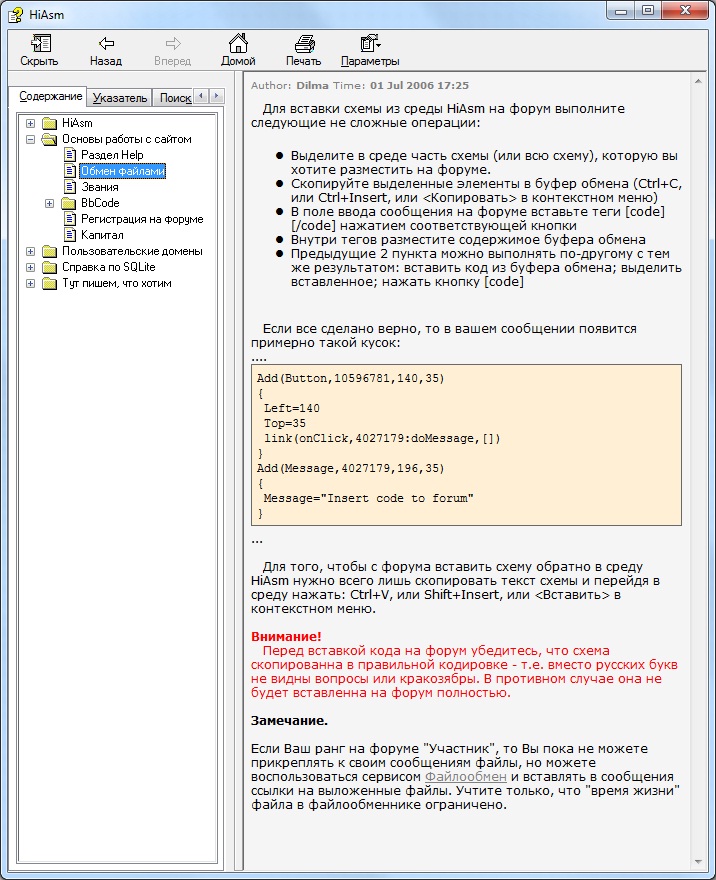Click Обмен файлами page icon
Screen dimensions: 716x880
(70, 171)
